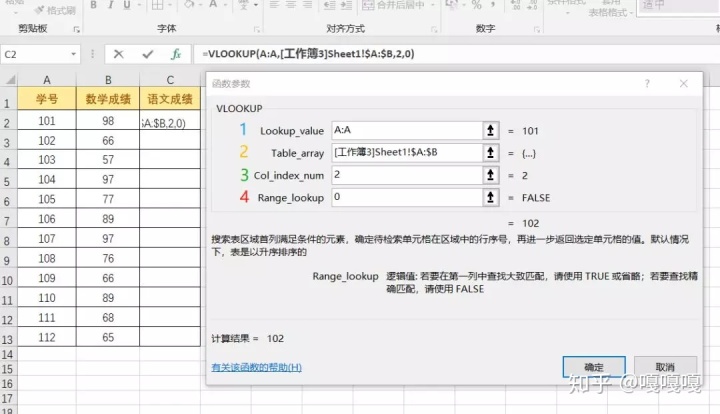
Task: Click the fill color bucket icon
Action: [189, 5]
